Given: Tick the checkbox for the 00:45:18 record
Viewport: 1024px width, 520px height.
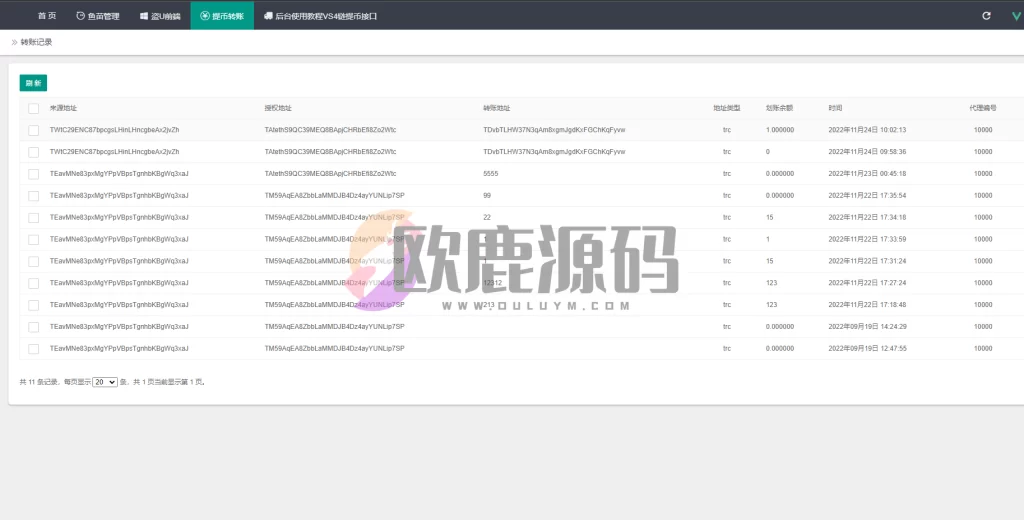Looking at the screenshot, I should click(33, 174).
